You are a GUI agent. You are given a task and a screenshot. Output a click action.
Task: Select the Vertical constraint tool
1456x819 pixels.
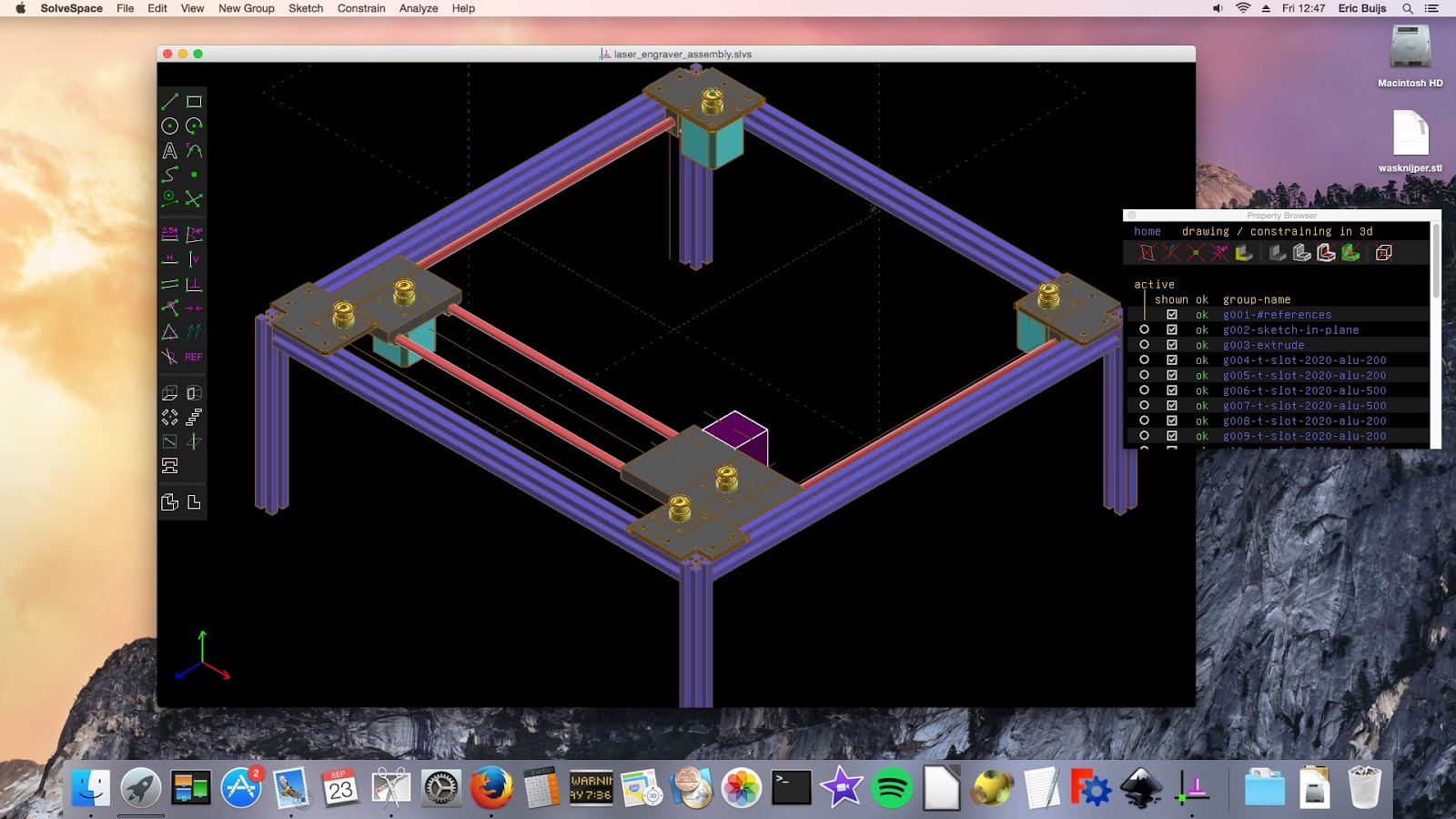[x=194, y=258]
